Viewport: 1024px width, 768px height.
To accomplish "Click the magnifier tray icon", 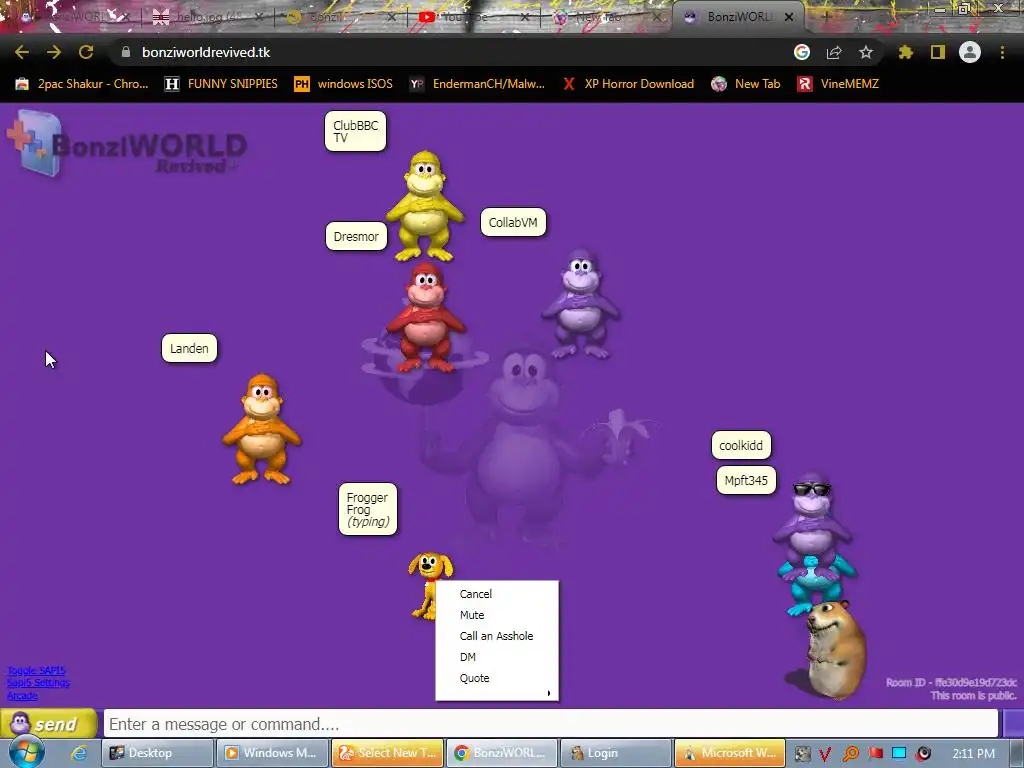I will click(x=850, y=754).
